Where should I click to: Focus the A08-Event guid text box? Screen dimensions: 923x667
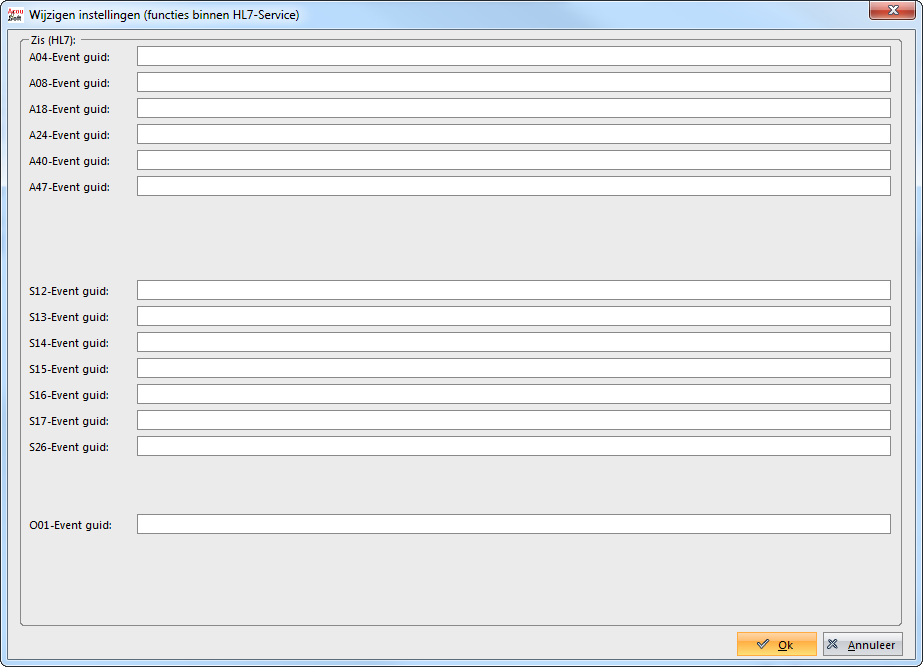(513, 82)
